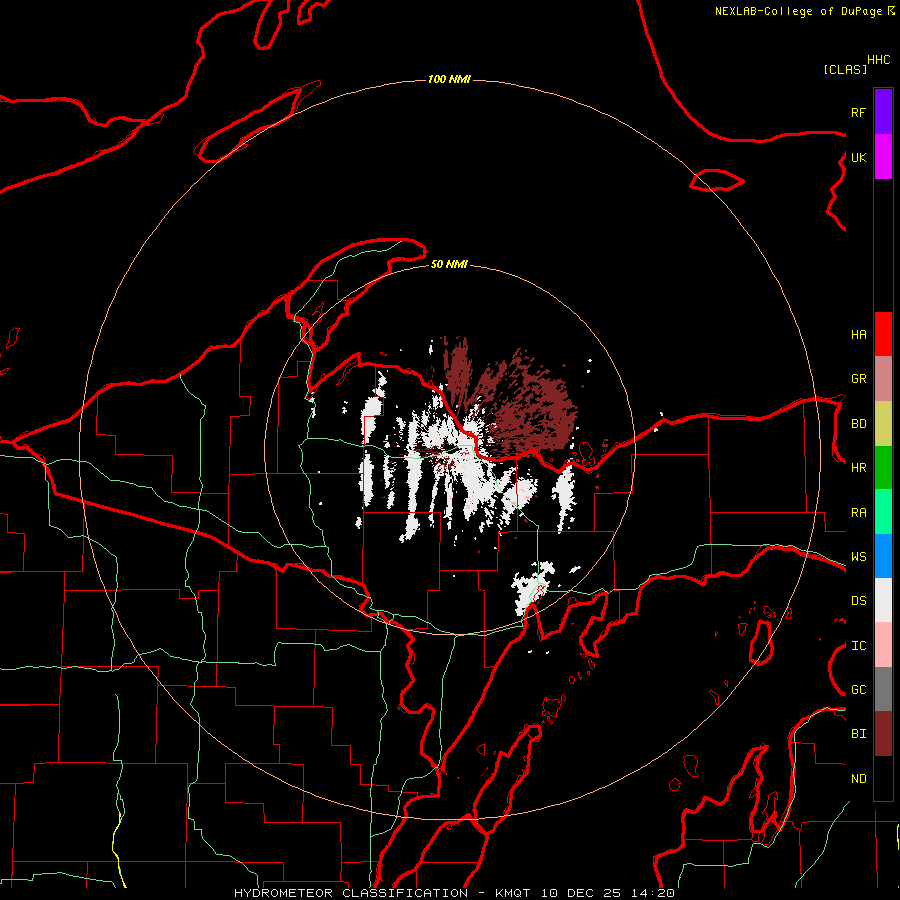
Task: Pick the RA light green legend swatch
Action: (883, 512)
